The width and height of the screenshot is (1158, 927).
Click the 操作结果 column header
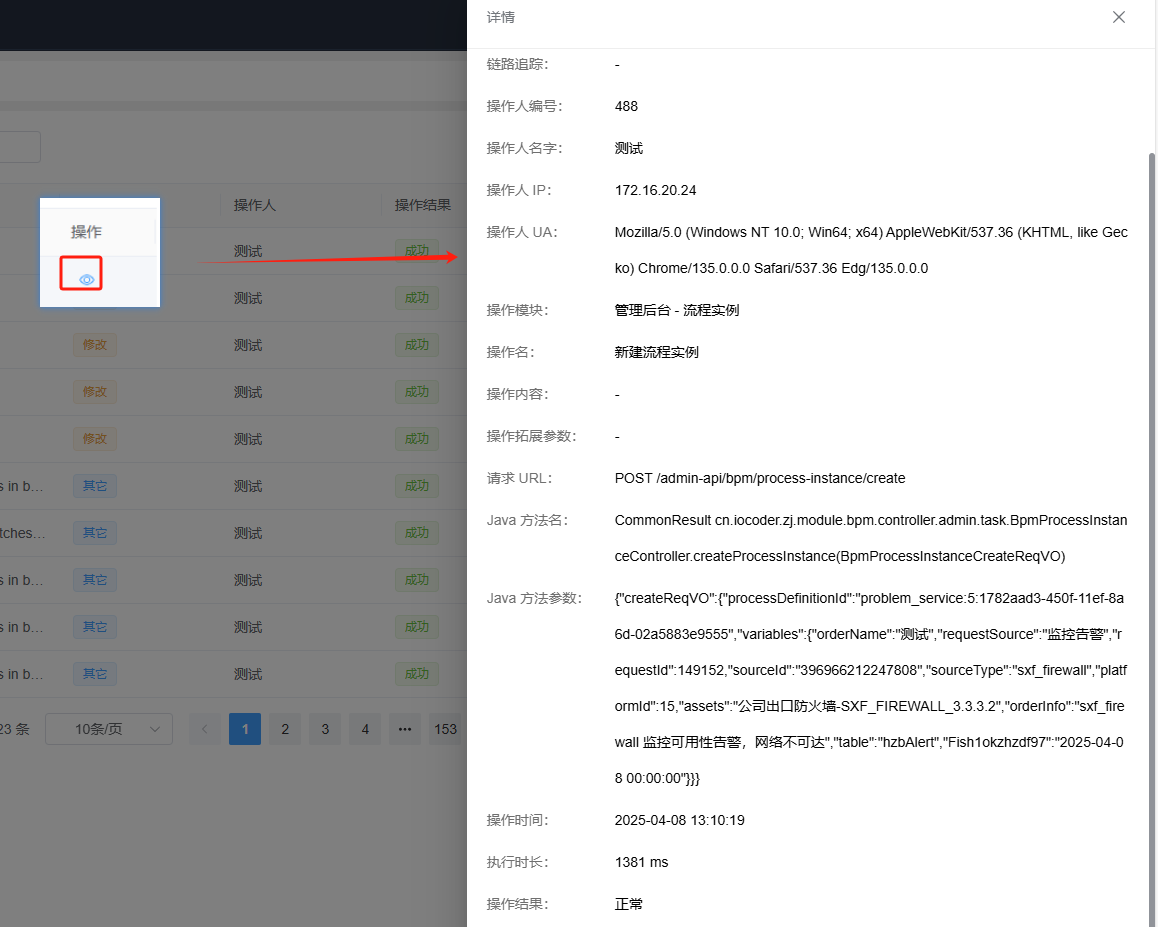pos(423,205)
